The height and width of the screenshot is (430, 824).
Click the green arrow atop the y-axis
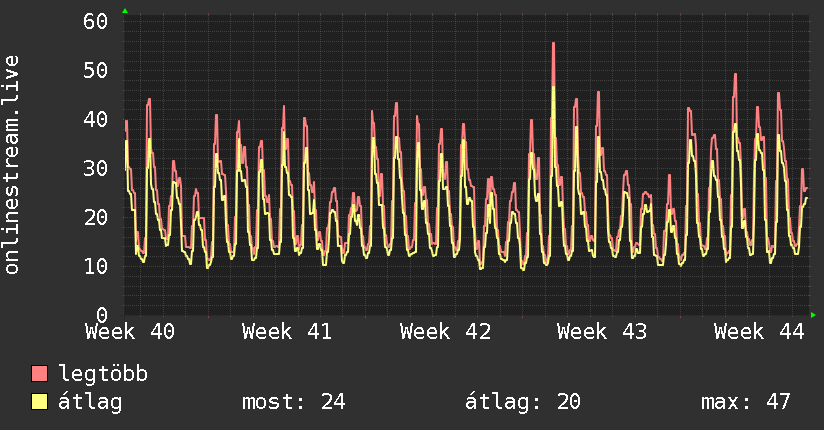pos(125,11)
